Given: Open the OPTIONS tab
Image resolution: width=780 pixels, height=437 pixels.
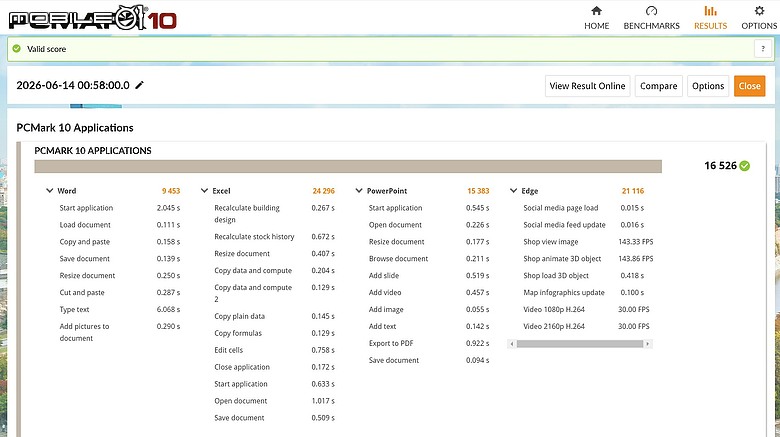Looking at the screenshot, I should point(759,18).
